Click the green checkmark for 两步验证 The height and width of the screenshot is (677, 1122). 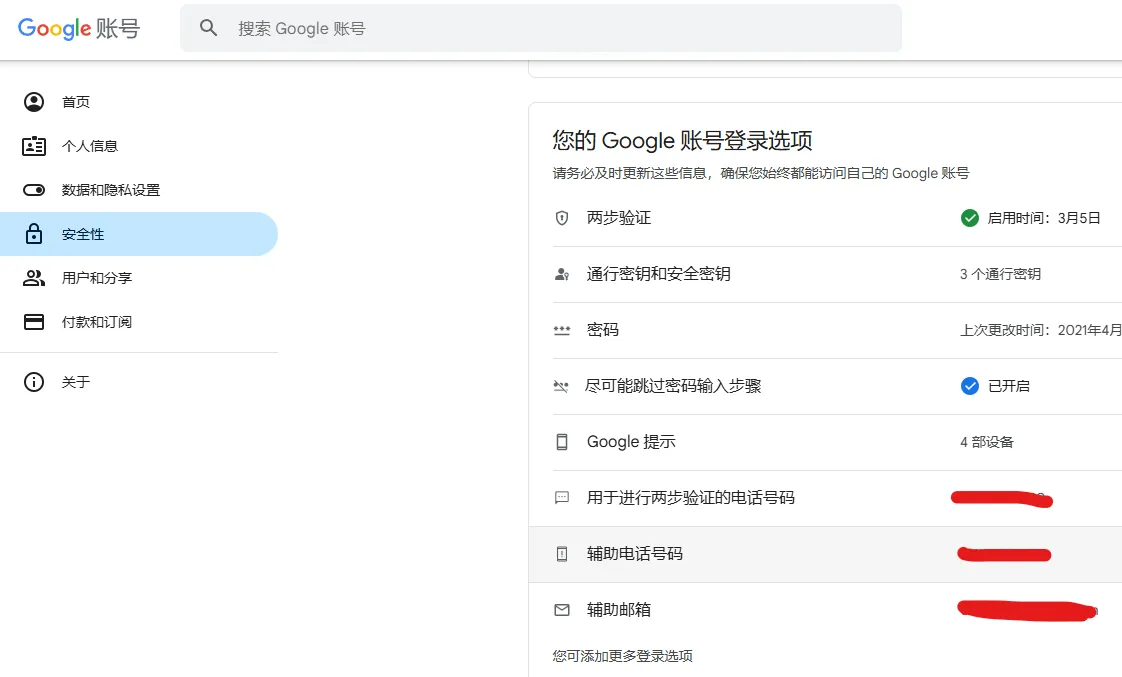tap(969, 218)
